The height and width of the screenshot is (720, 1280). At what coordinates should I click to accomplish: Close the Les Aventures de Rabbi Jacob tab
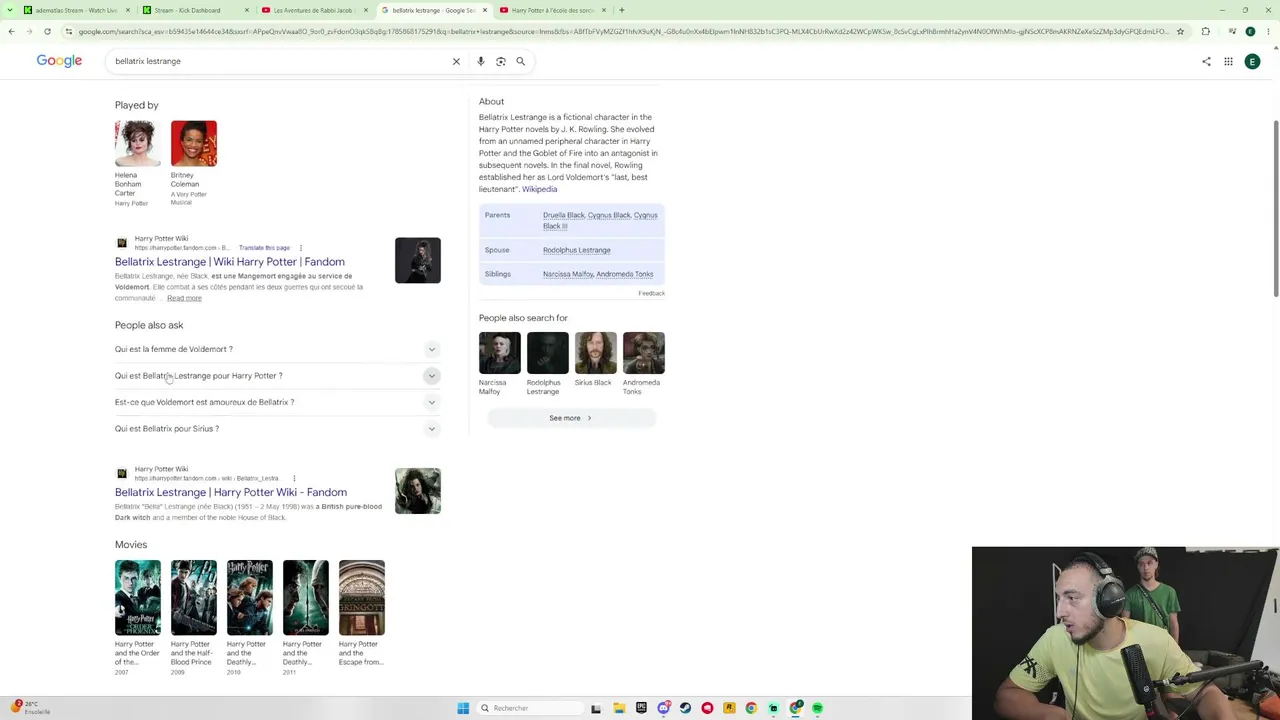click(366, 10)
